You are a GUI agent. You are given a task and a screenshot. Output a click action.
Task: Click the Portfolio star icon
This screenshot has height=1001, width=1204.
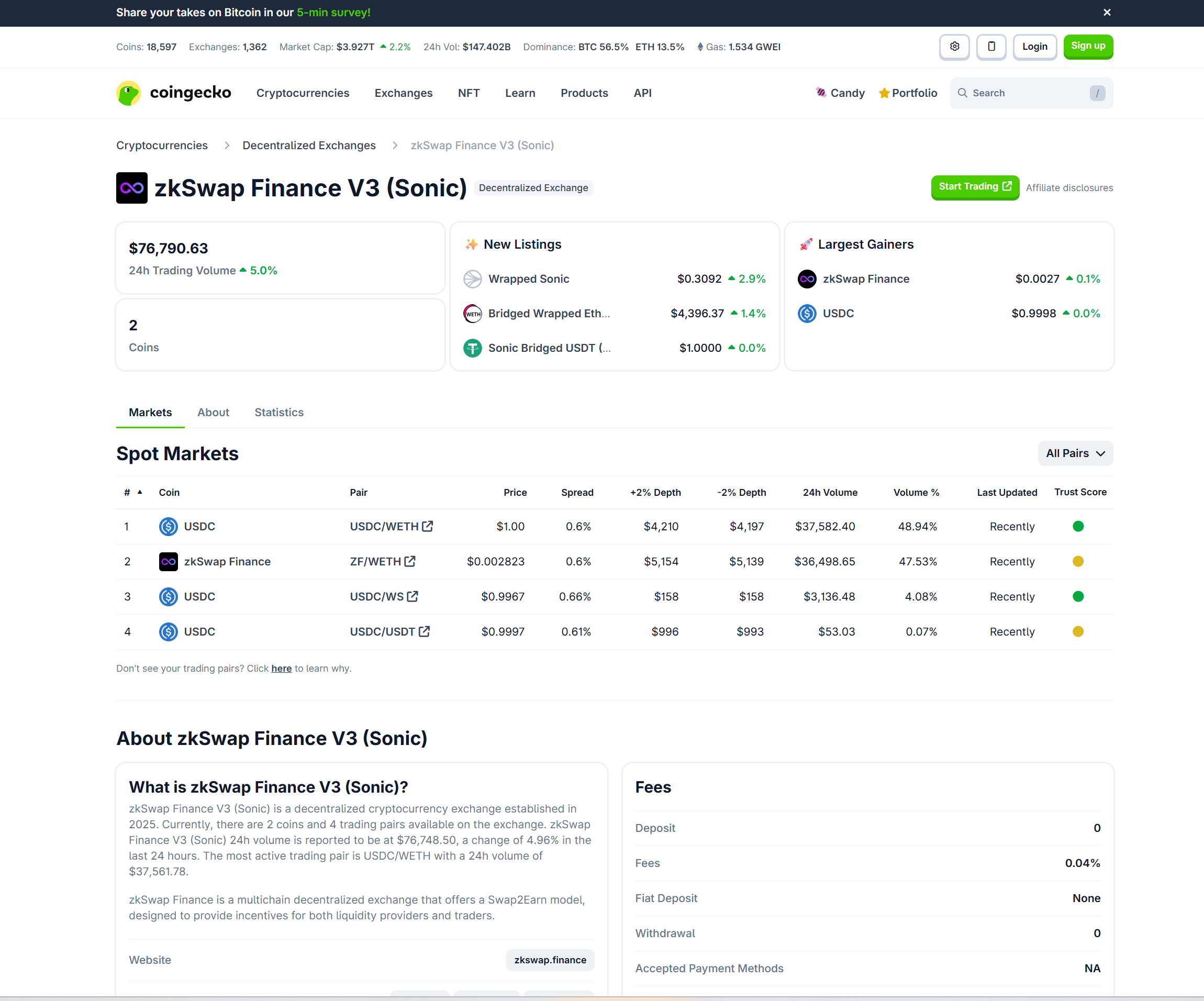point(884,93)
